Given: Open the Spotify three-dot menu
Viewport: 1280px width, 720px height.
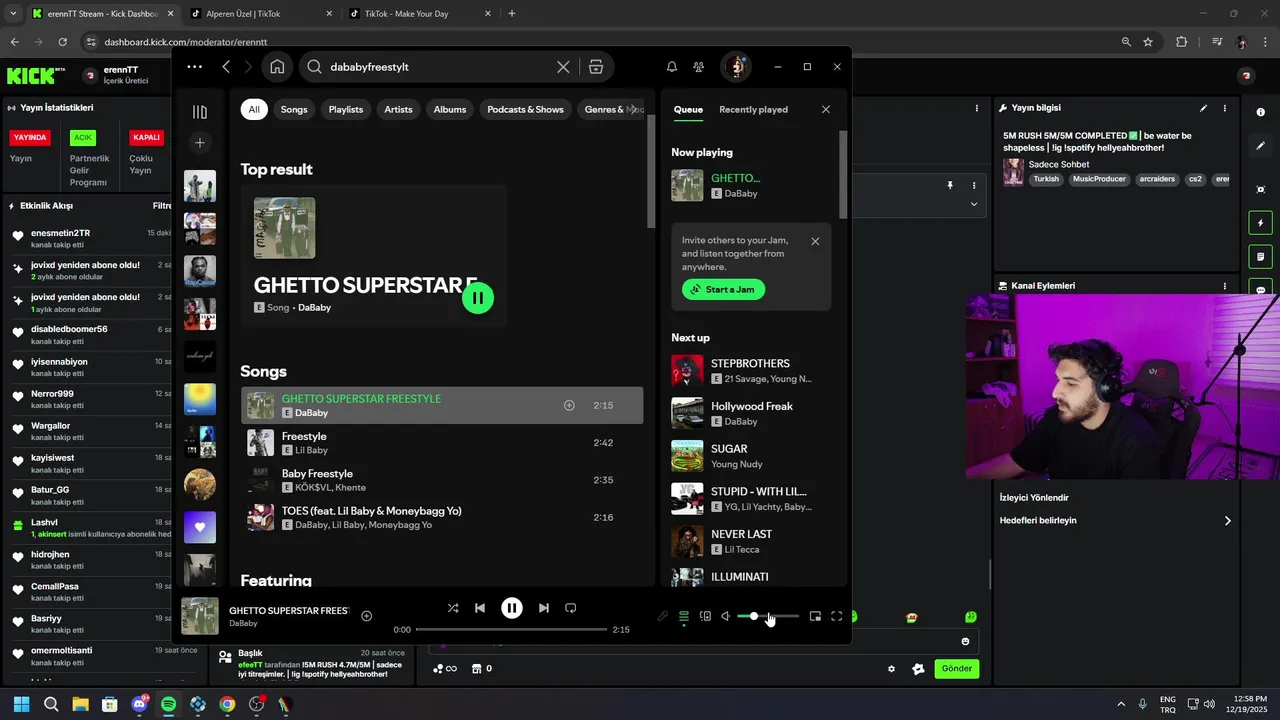Looking at the screenshot, I should [194, 67].
